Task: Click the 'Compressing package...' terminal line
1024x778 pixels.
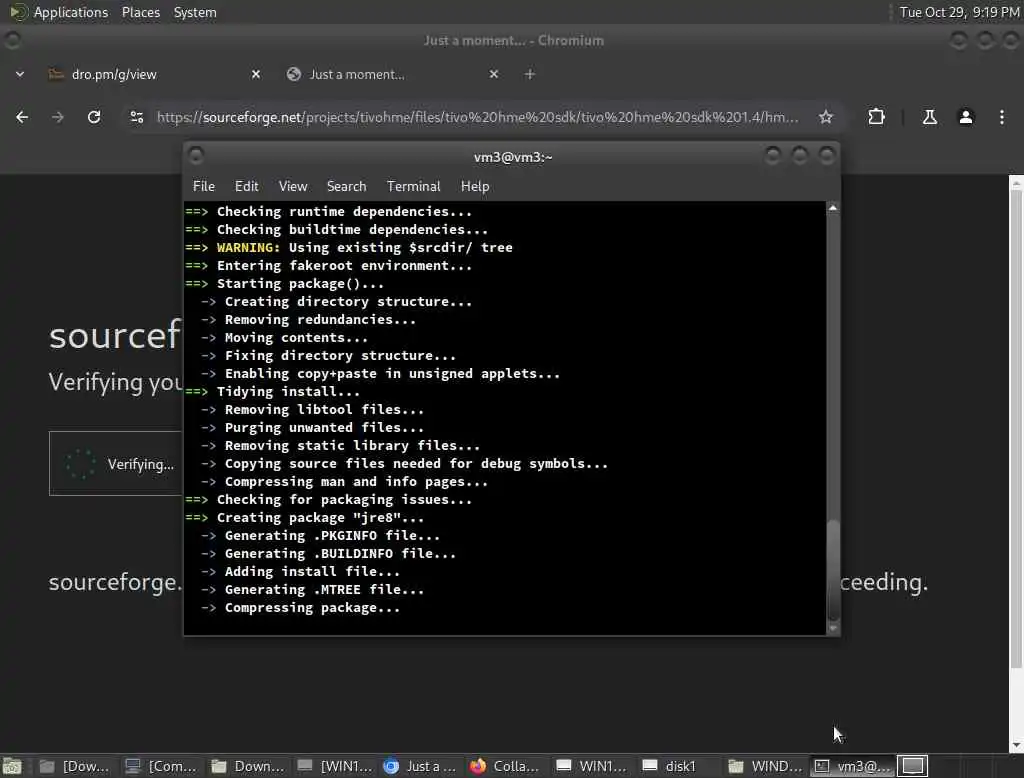Action: [312, 608]
